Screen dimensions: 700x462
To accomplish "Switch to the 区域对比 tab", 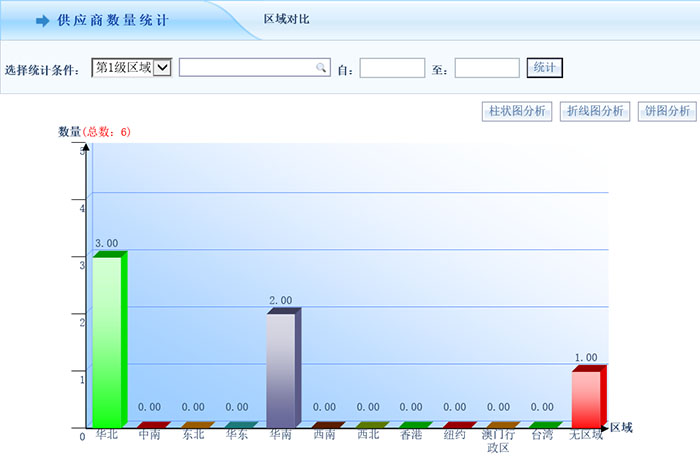I will tap(286, 20).
